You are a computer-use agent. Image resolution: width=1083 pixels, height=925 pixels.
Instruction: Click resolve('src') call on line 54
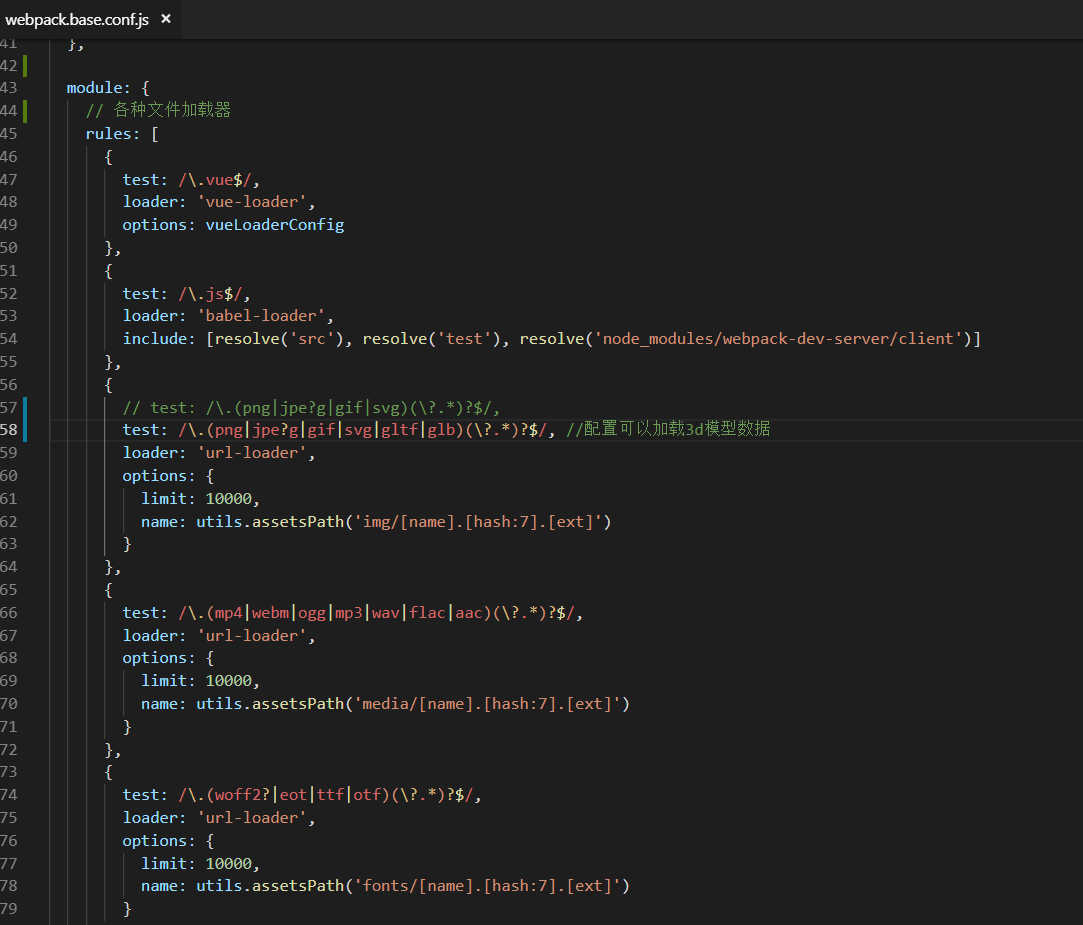tap(279, 338)
